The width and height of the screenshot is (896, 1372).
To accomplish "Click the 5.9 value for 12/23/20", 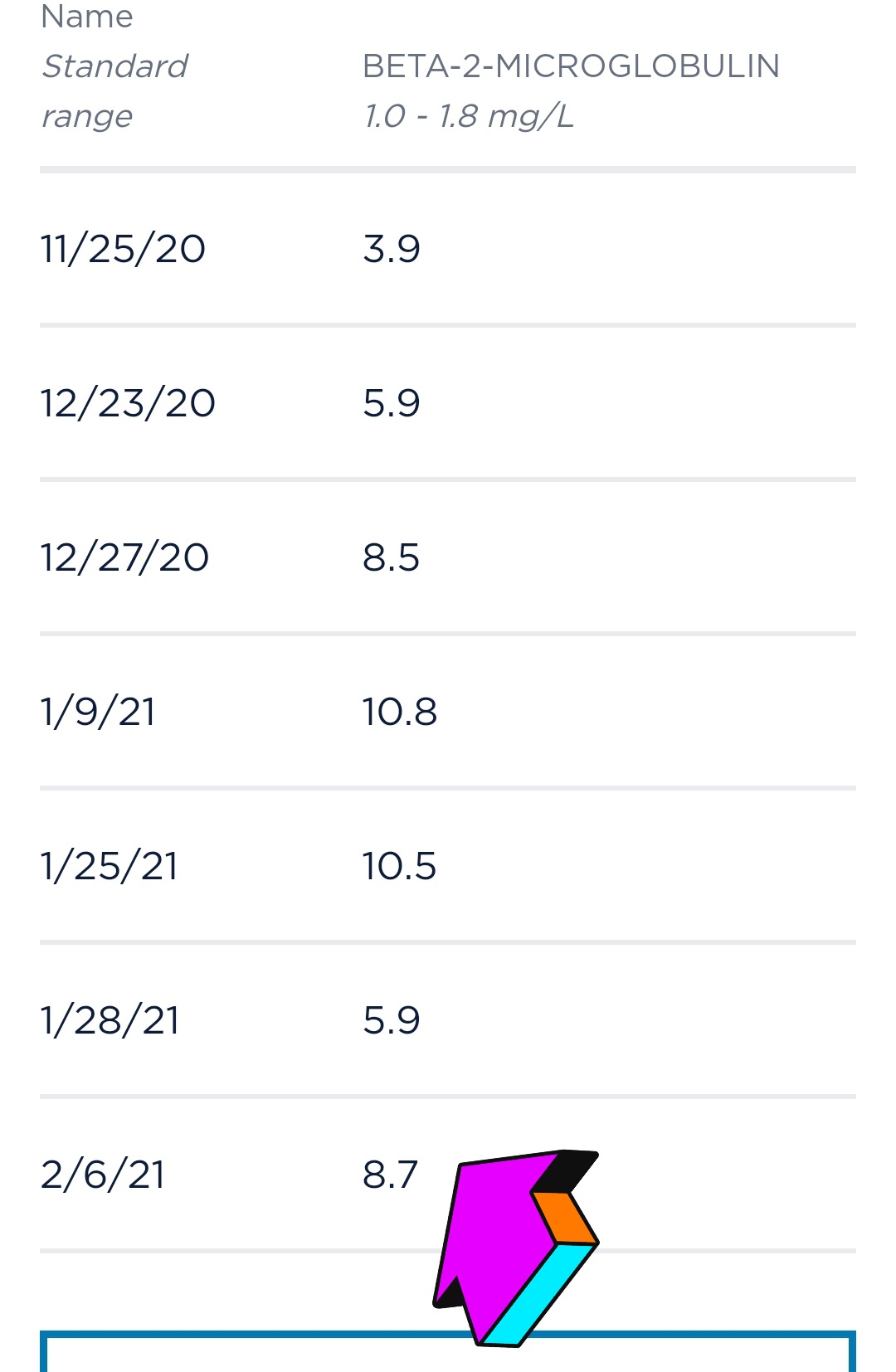I will click(x=392, y=403).
